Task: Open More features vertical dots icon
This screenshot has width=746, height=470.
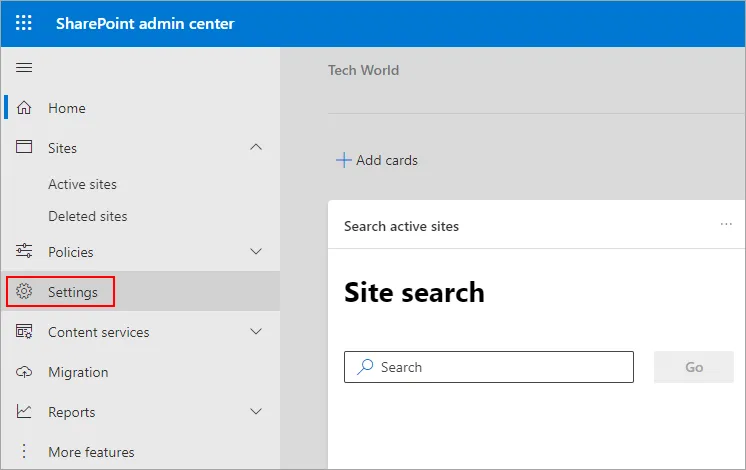Action: coord(24,451)
